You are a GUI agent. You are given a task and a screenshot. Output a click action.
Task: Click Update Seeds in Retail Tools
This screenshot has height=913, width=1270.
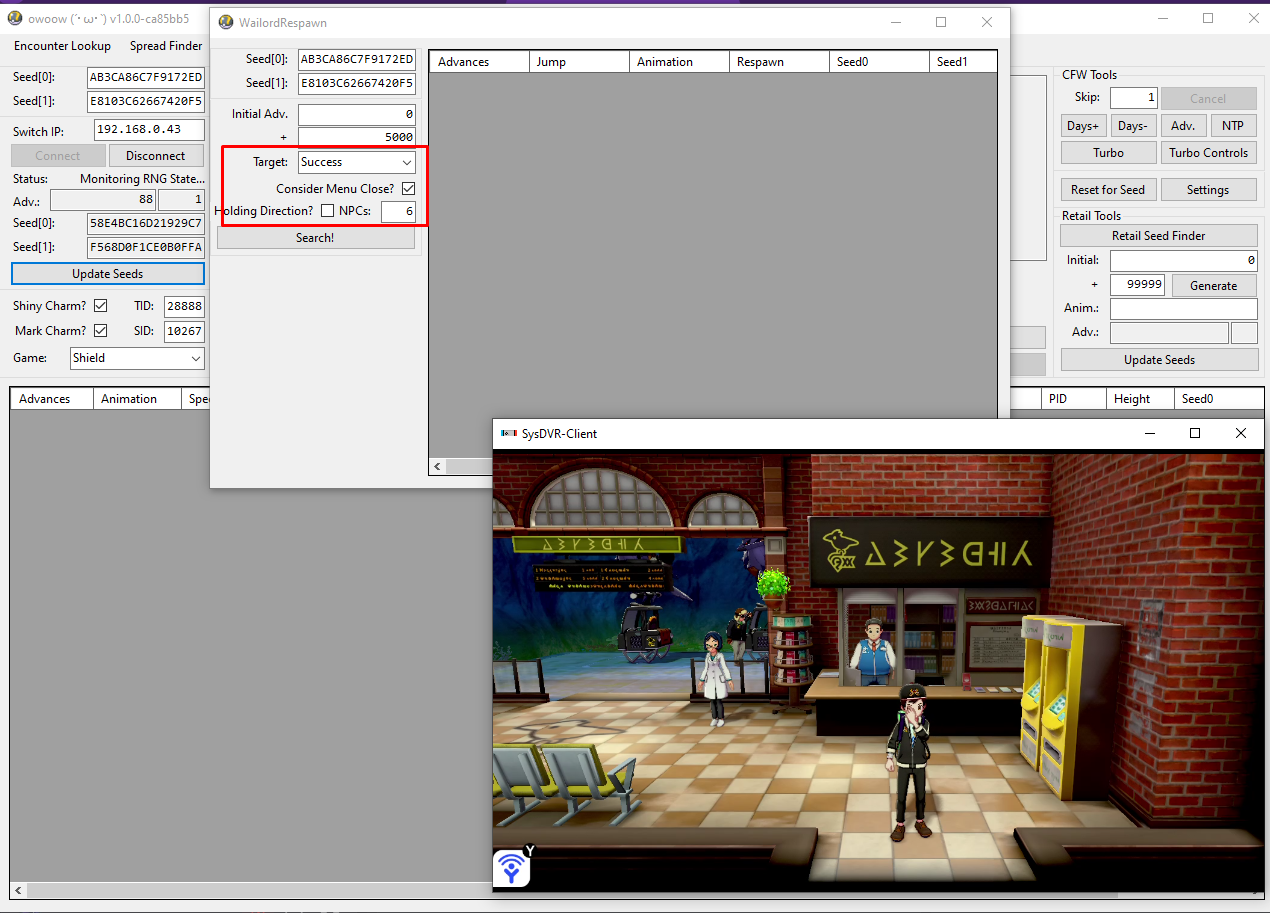coord(1159,360)
